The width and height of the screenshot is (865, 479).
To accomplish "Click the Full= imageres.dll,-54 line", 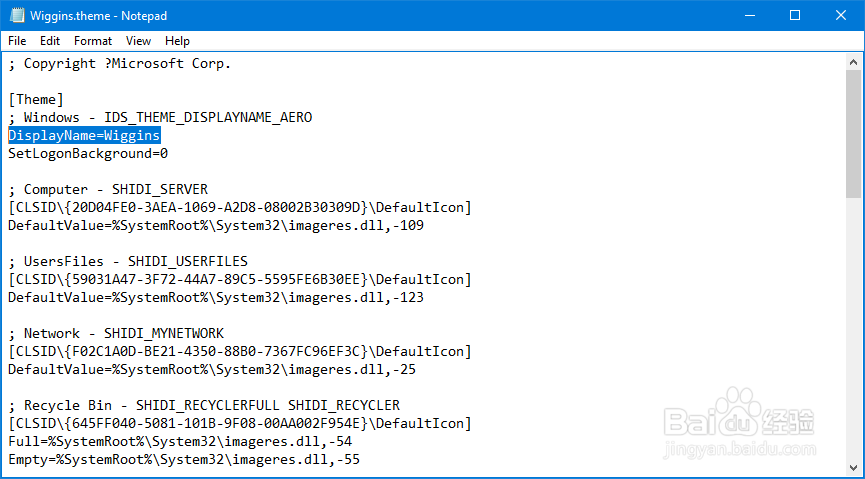I will point(180,441).
